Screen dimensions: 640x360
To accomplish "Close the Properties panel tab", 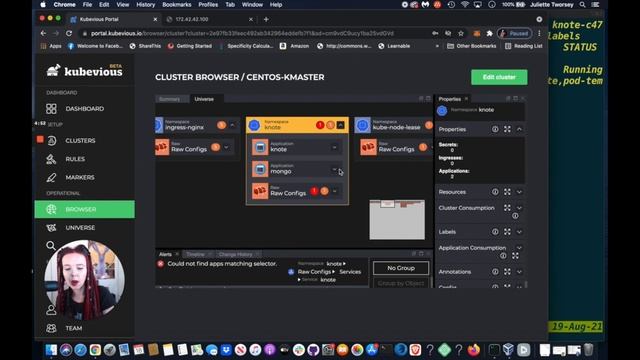I will tap(466, 99).
